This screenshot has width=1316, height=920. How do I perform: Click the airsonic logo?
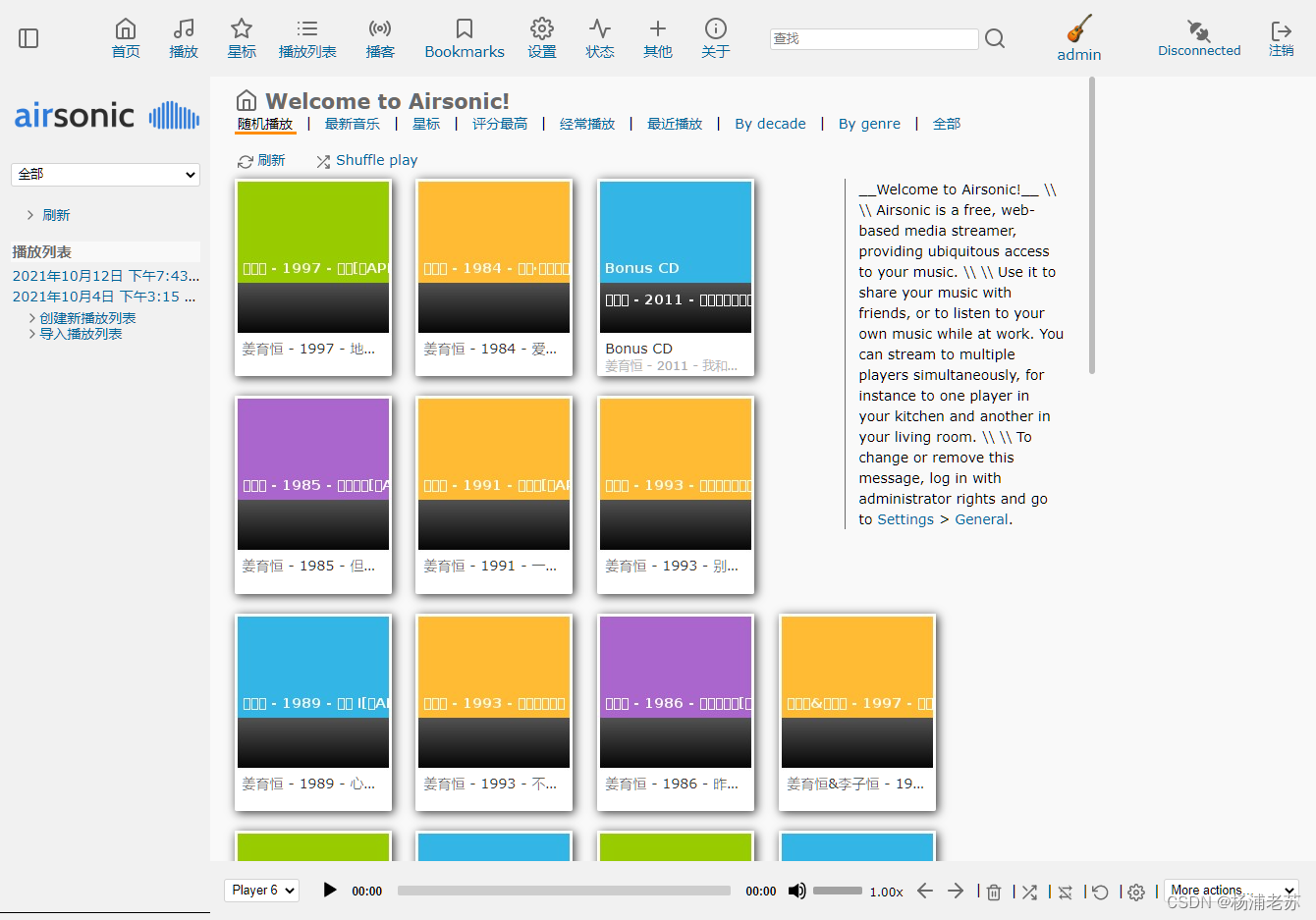pos(106,116)
